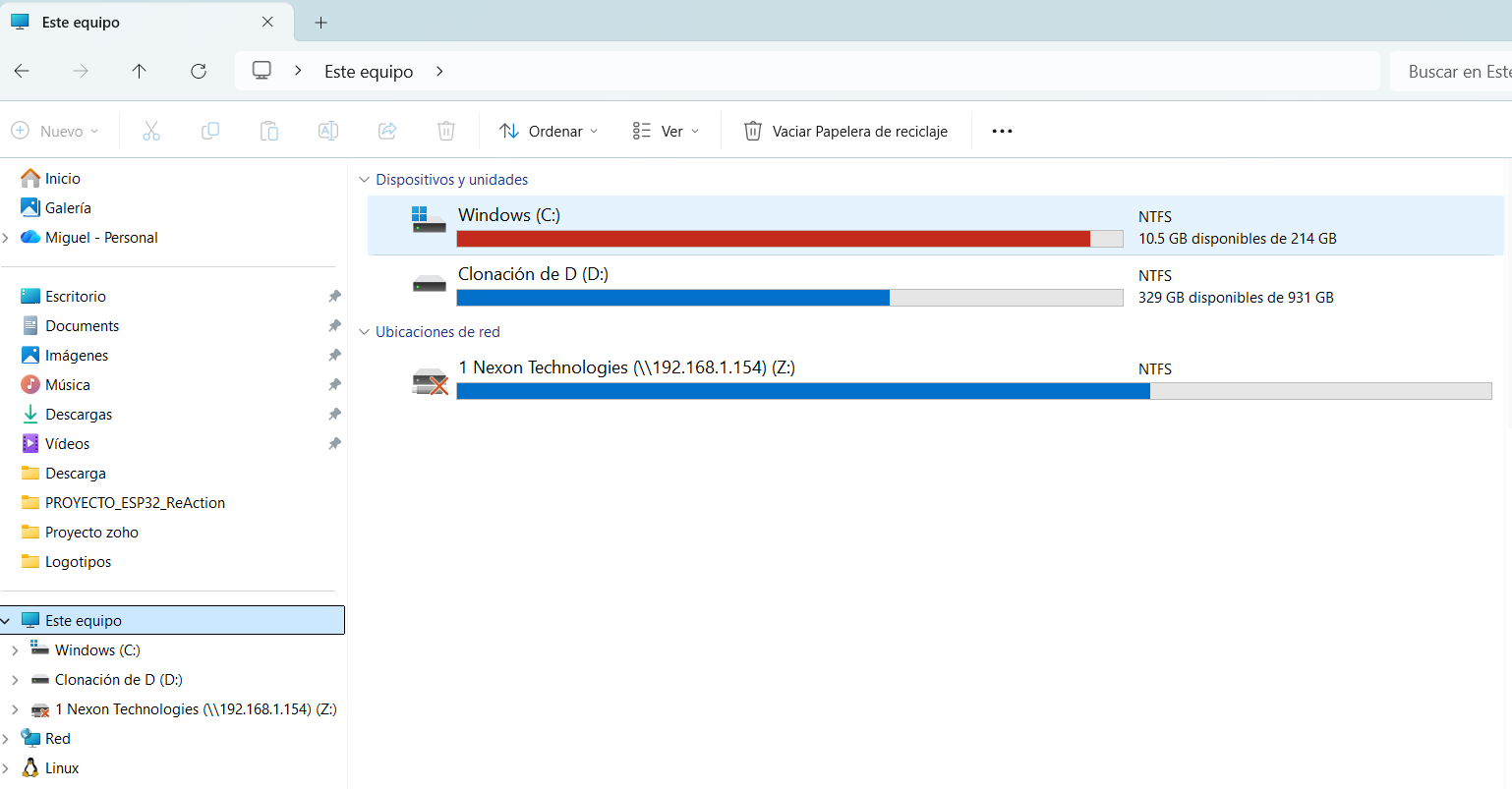Click '329 GB disponibles de 931 GB' text
The height and width of the screenshot is (789, 1512).
(x=1236, y=298)
